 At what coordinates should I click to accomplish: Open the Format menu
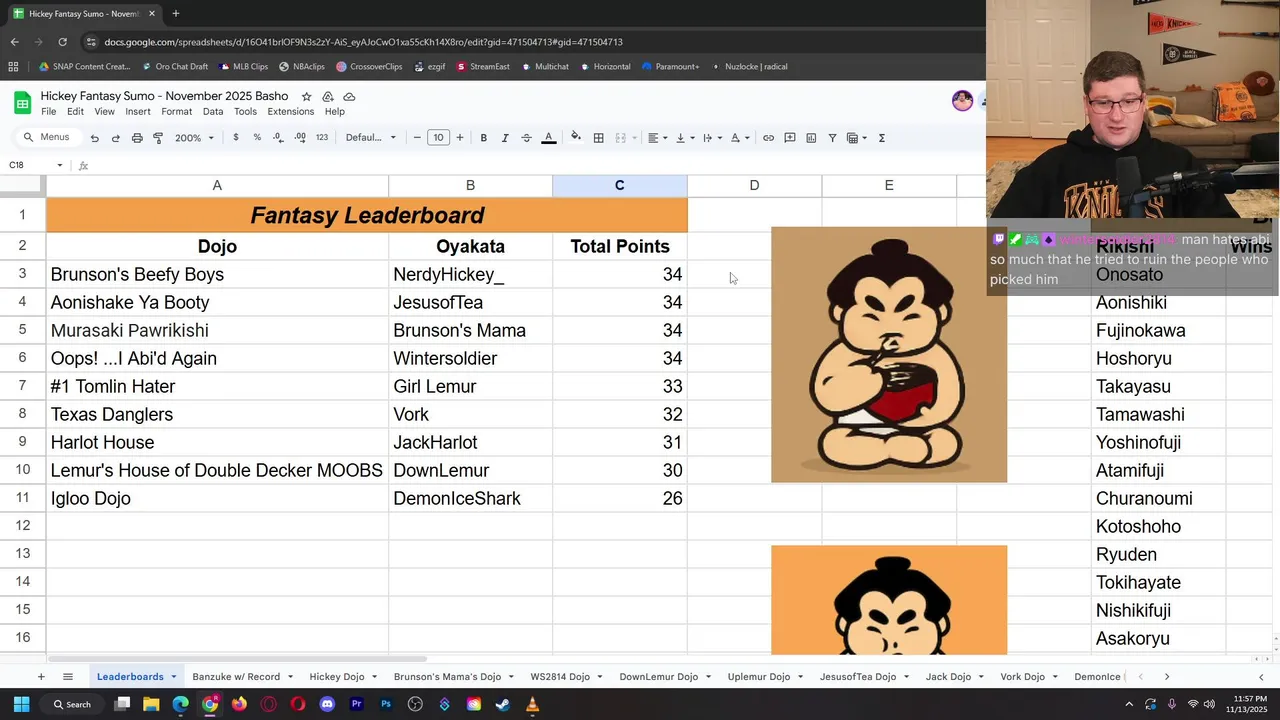176,112
